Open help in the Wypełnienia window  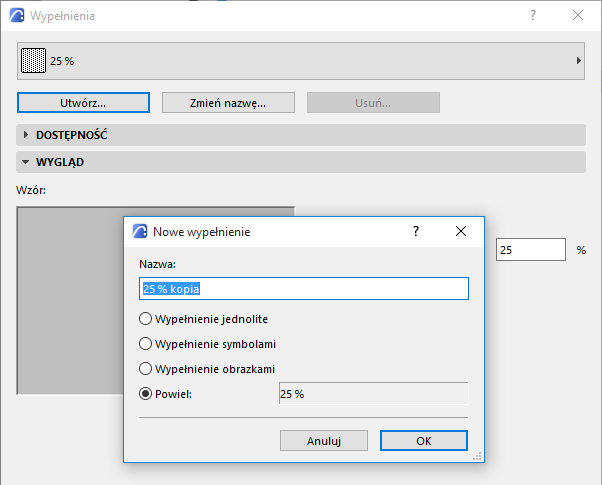[x=533, y=15]
